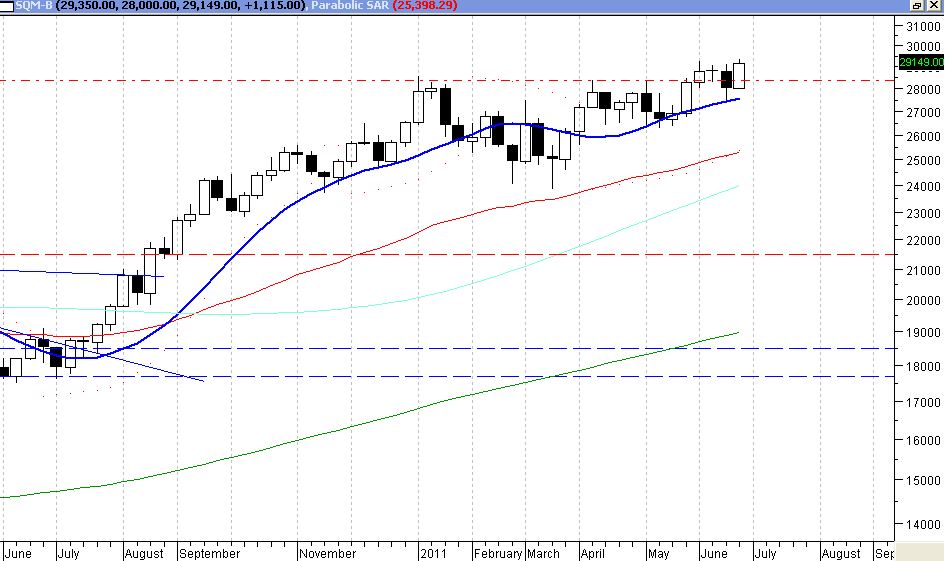Click the 15000 price axis label

tap(923, 481)
